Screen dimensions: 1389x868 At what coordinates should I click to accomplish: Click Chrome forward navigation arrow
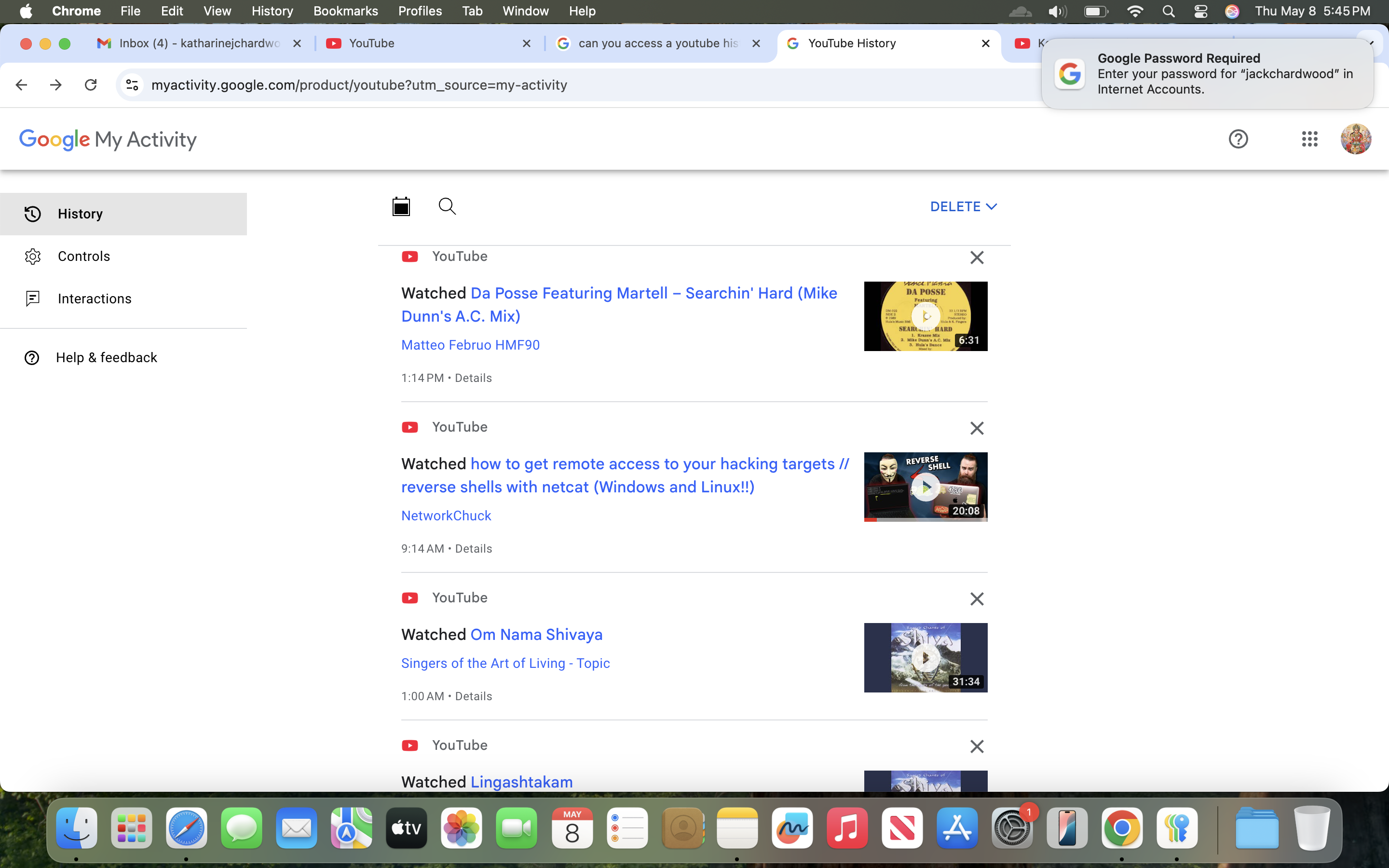(x=55, y=85)
